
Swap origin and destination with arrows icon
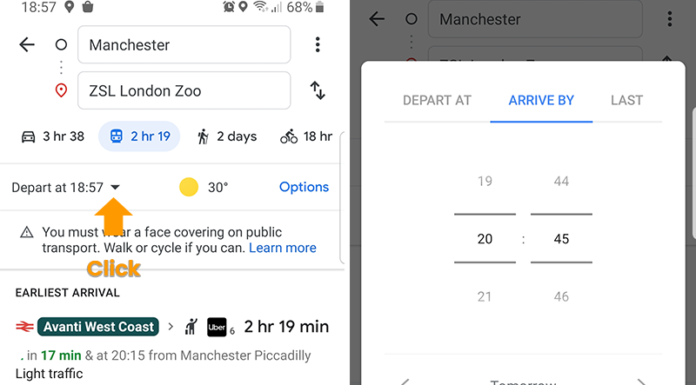coord(317,91)
